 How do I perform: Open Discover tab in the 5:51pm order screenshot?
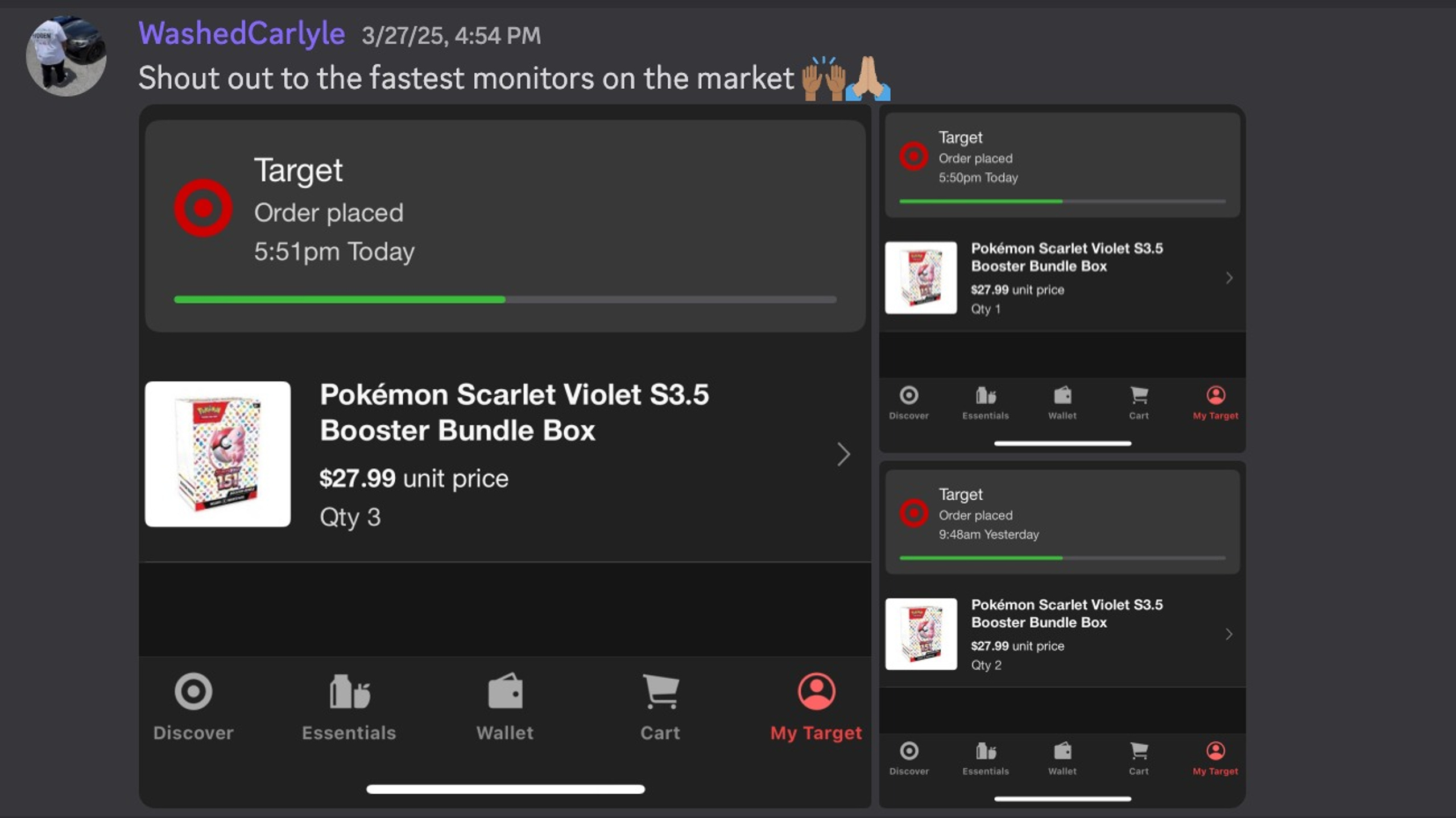tap(193, 708)
